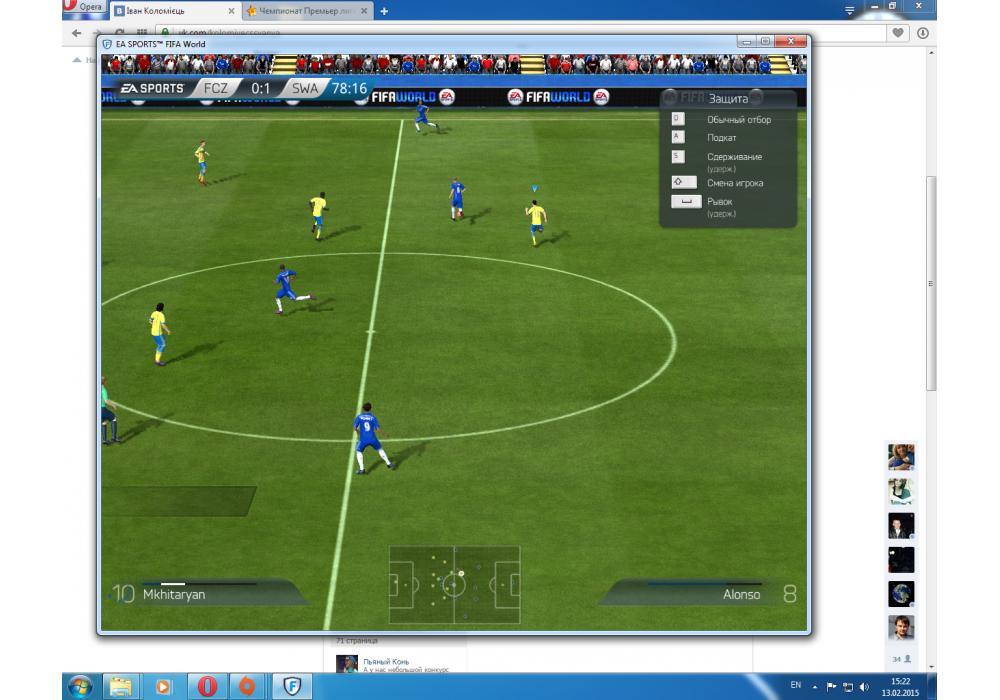
Task: Click the Защита panel header
Action: (728, 98)
